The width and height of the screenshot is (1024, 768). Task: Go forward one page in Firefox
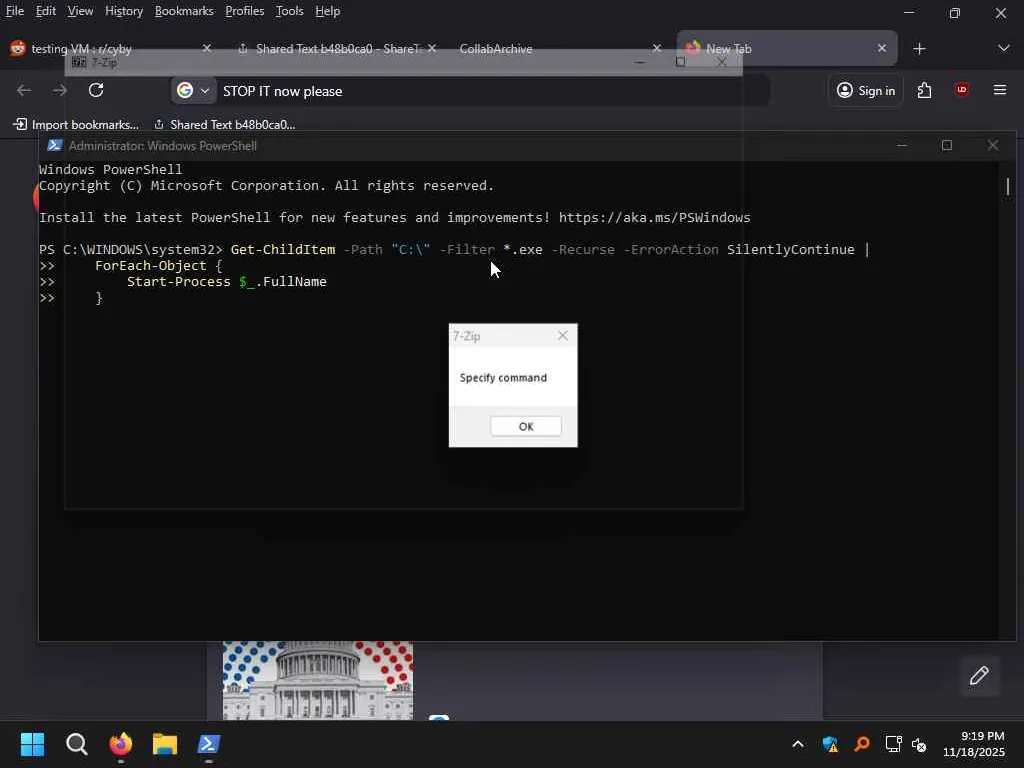pyautogui.click(x=59, y=90)
